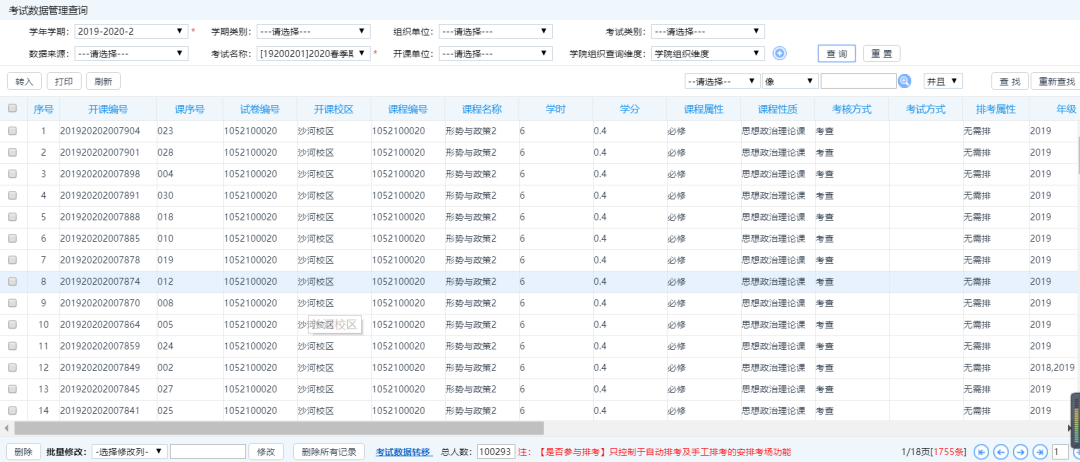Click the 转入 button

pos(25,81)
